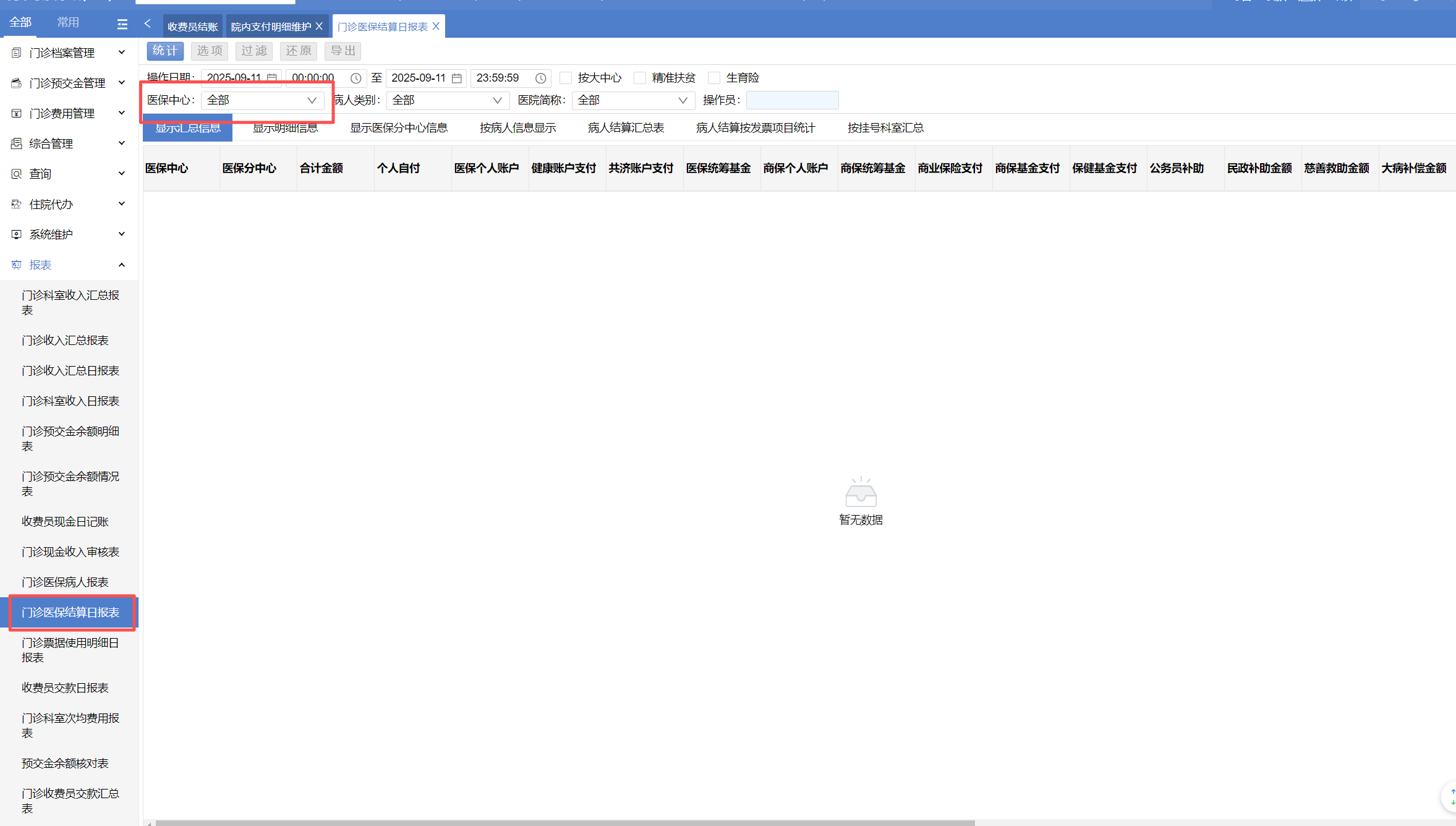Click the back arrow beside tabs
1456x826 pixels.
pos(148,23)
